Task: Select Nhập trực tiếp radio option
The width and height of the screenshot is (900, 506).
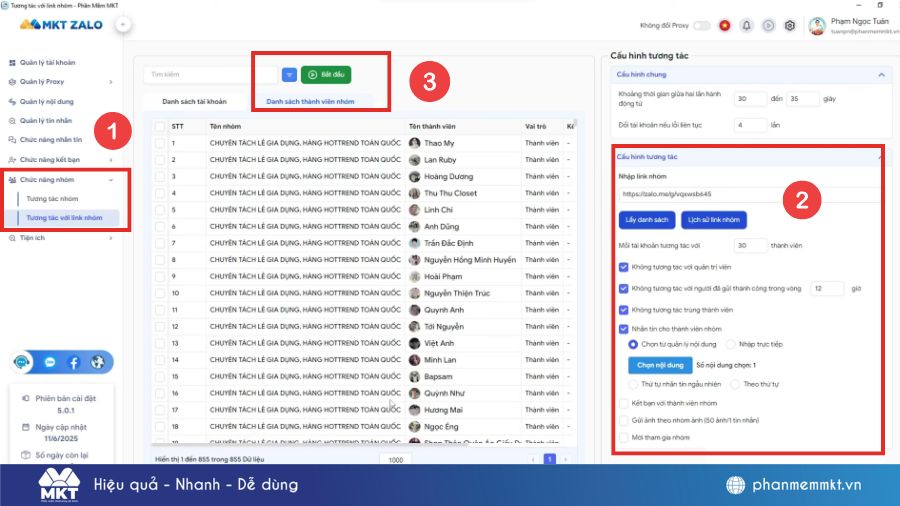Action: coord(731,345)
